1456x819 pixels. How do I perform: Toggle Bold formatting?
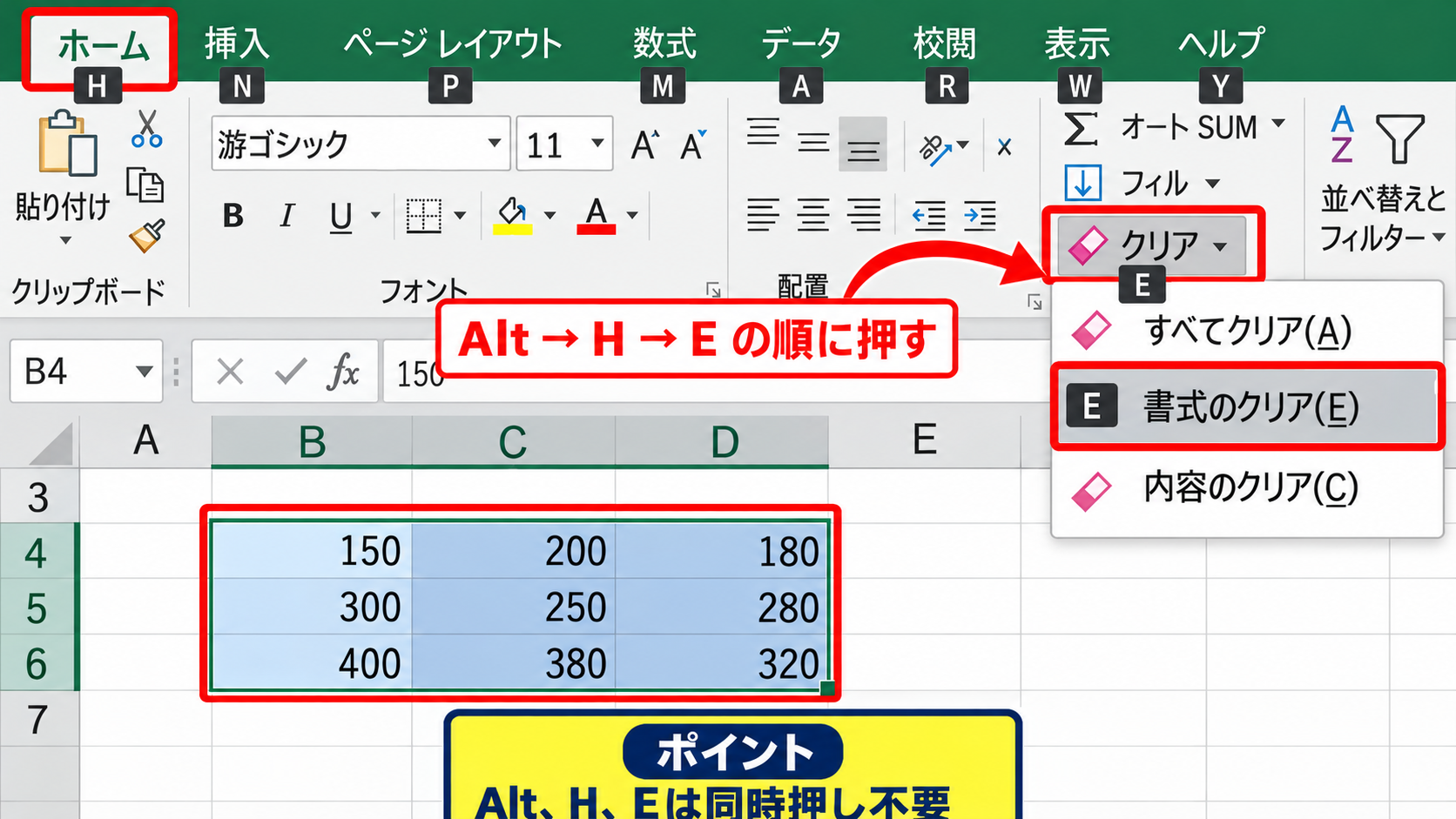233,215
